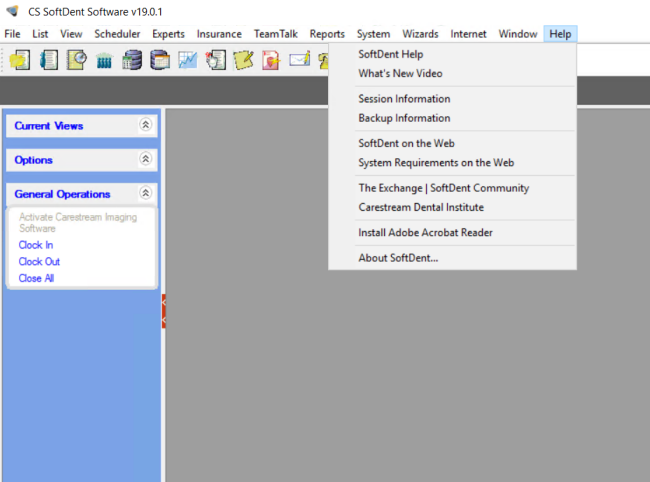Click the yellow note with pencil icon
Image resolution: width=650 pixels, height=482 pixels.
click(x=244, y=60)
